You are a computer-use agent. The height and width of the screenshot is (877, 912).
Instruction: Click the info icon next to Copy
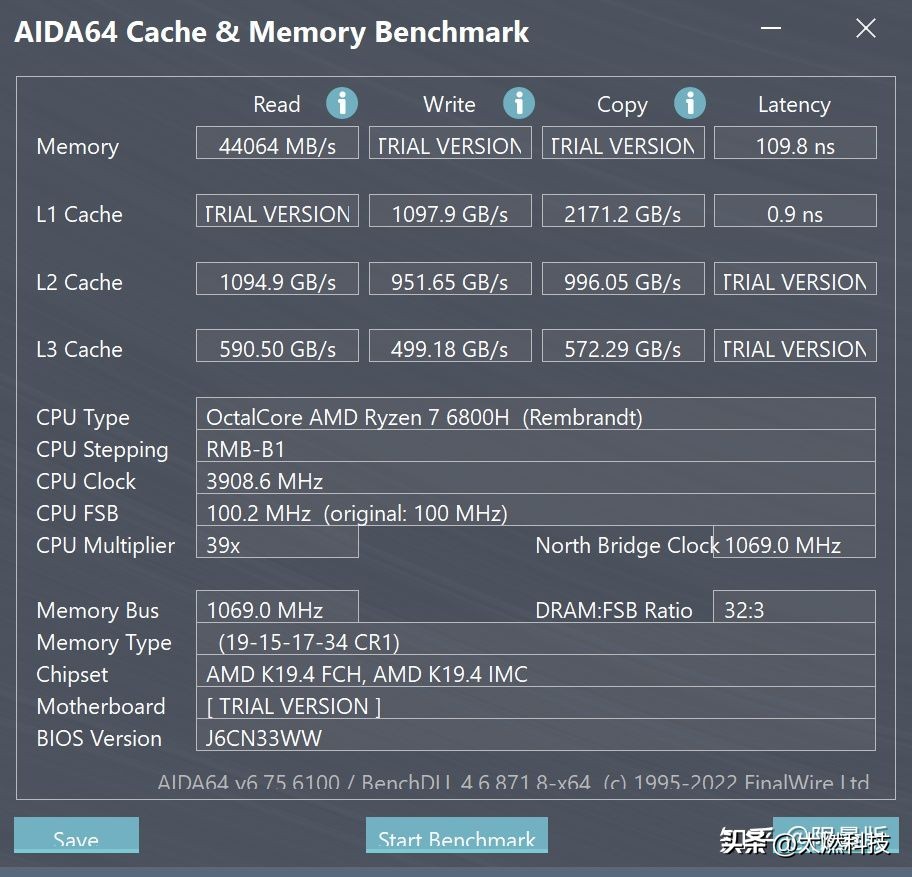690,103
